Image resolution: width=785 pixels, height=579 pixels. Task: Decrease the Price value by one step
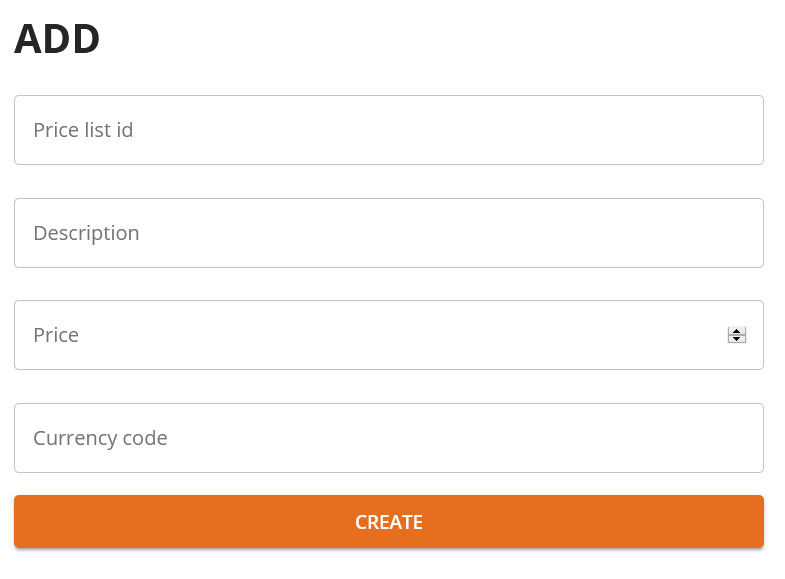click(x=737, y=339)
